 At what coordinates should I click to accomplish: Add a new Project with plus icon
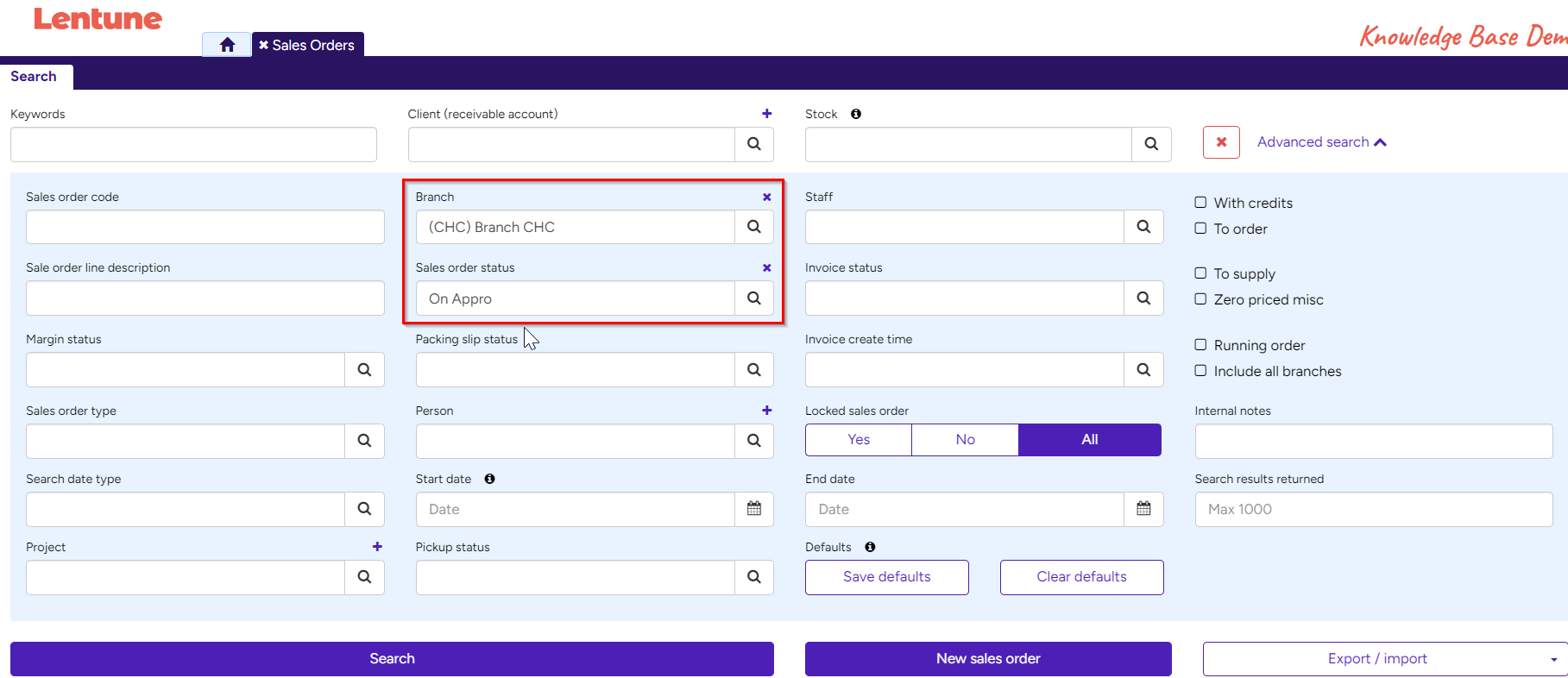[377, 547]
